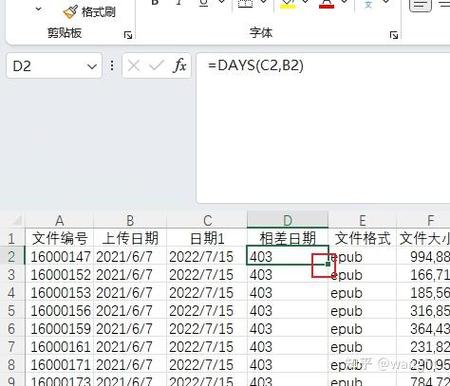This screenshot has height=386, width=450.
Task: Click the 上传日期 header cell
Action: tap(130, 238)
